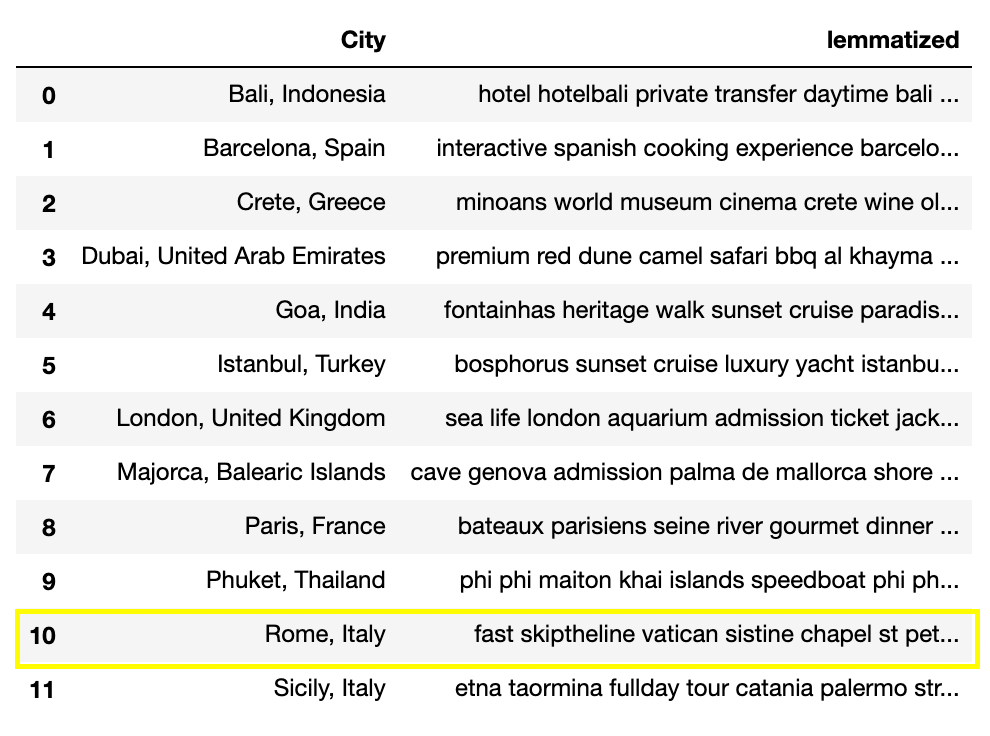Viewport: 990px width, 736px height.
Task: Select the Crete, Greece cell
Action: click(311, 202)
